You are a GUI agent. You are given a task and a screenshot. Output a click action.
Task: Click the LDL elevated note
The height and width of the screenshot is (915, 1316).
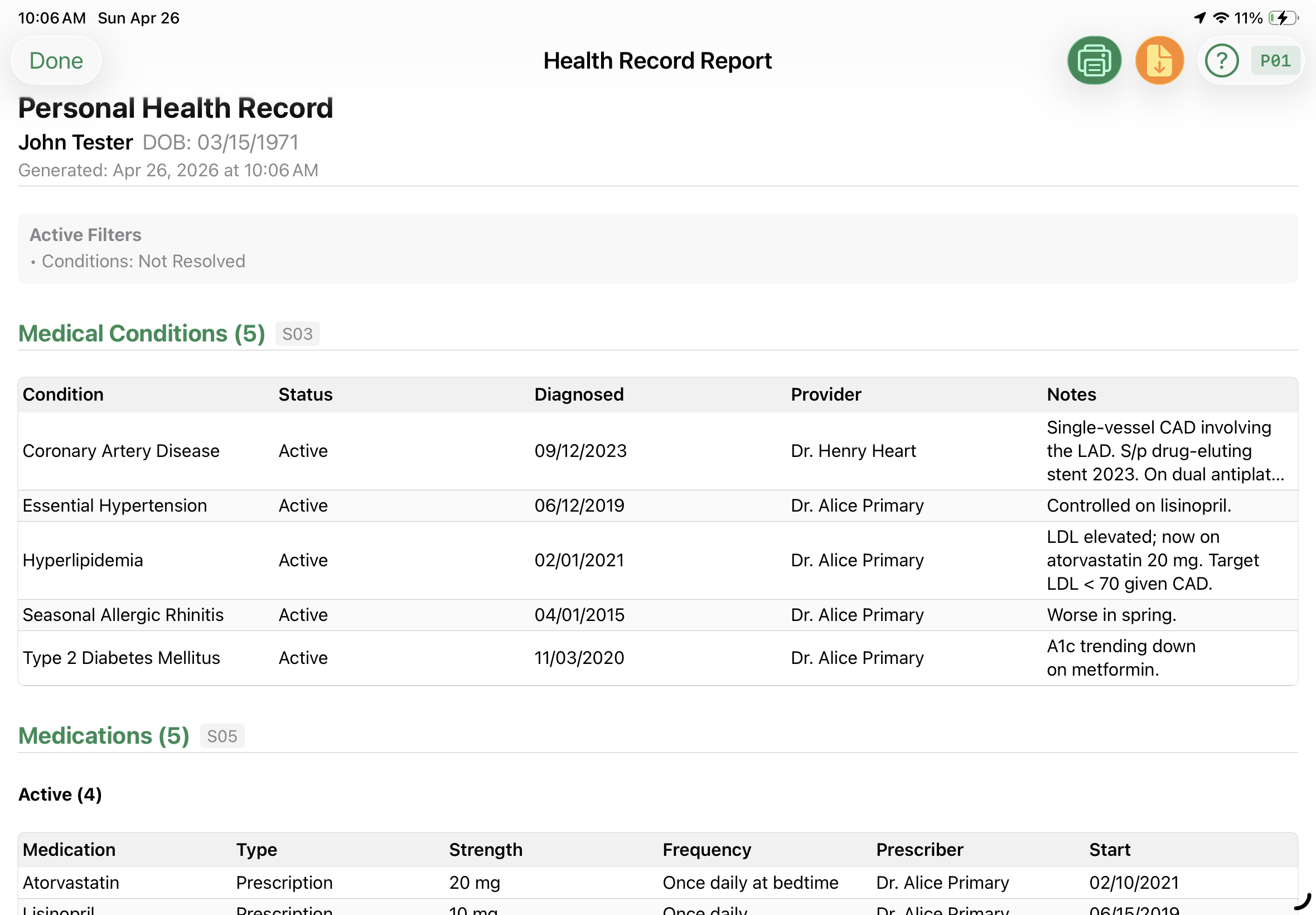click(1152, 560)
